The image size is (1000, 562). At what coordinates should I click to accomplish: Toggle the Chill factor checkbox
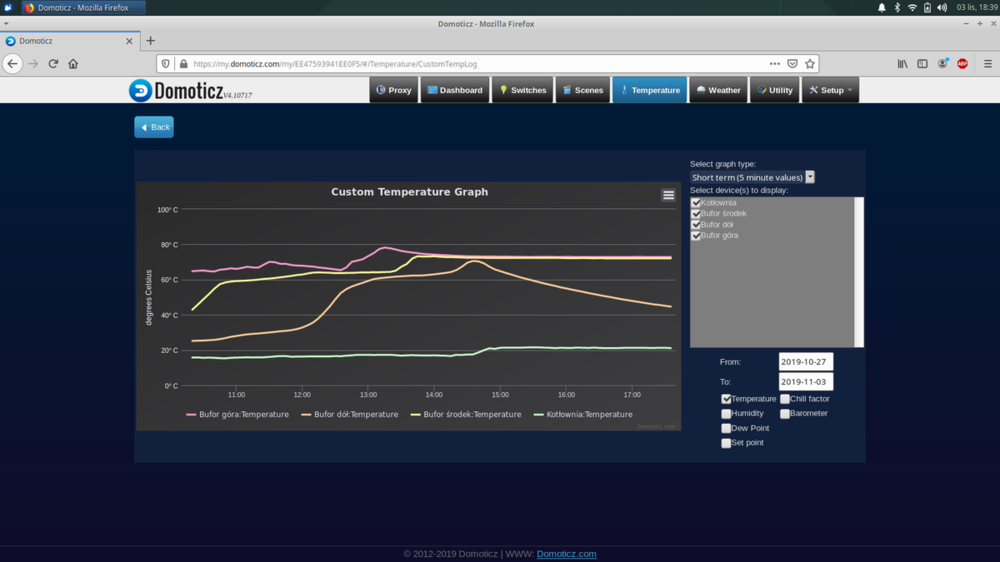pos(785,399)
